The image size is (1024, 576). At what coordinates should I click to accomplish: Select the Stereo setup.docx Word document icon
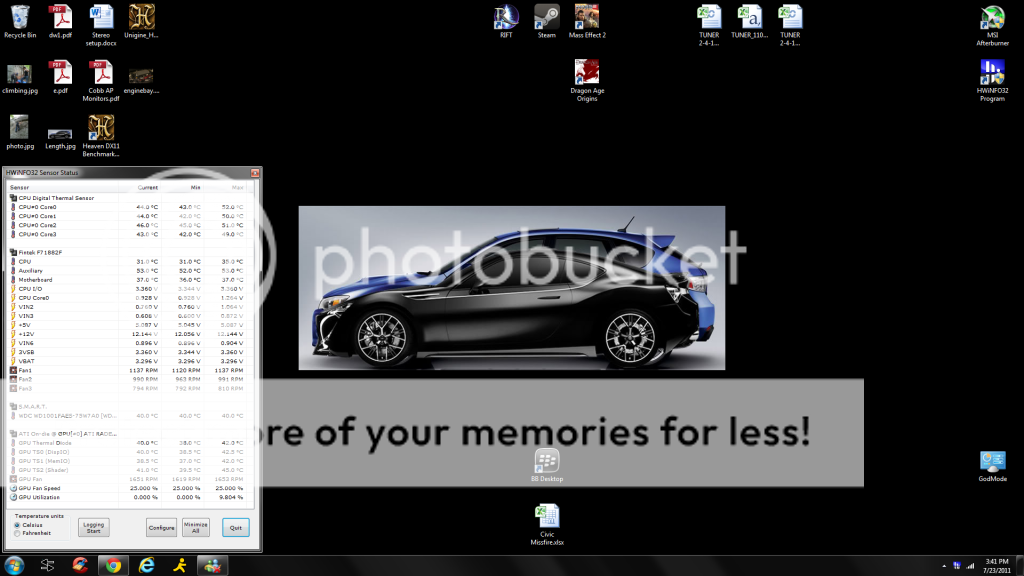tap(101, 25)
